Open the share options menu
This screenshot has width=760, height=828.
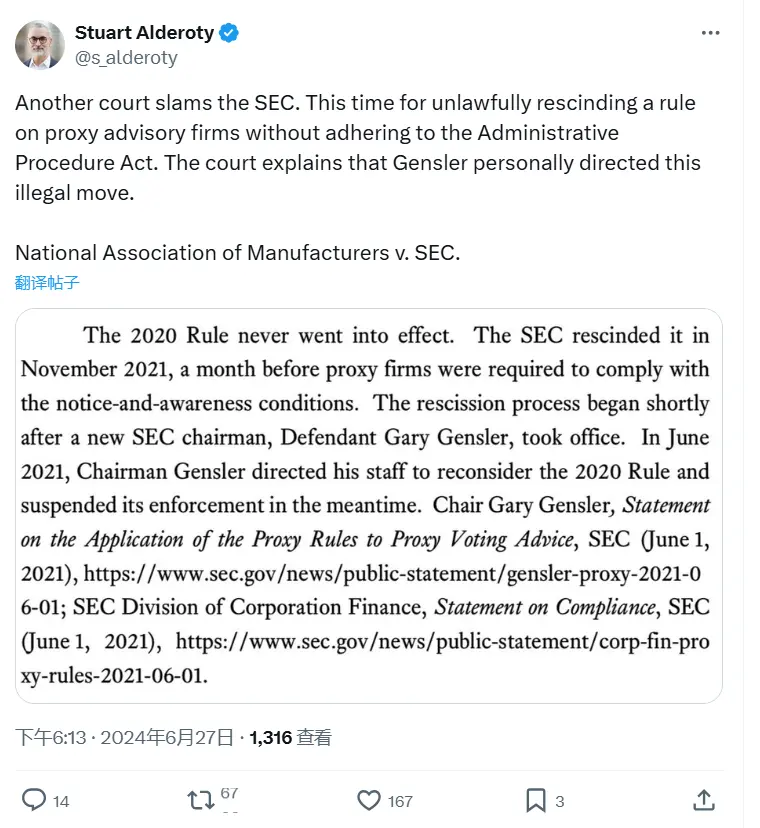703,800
